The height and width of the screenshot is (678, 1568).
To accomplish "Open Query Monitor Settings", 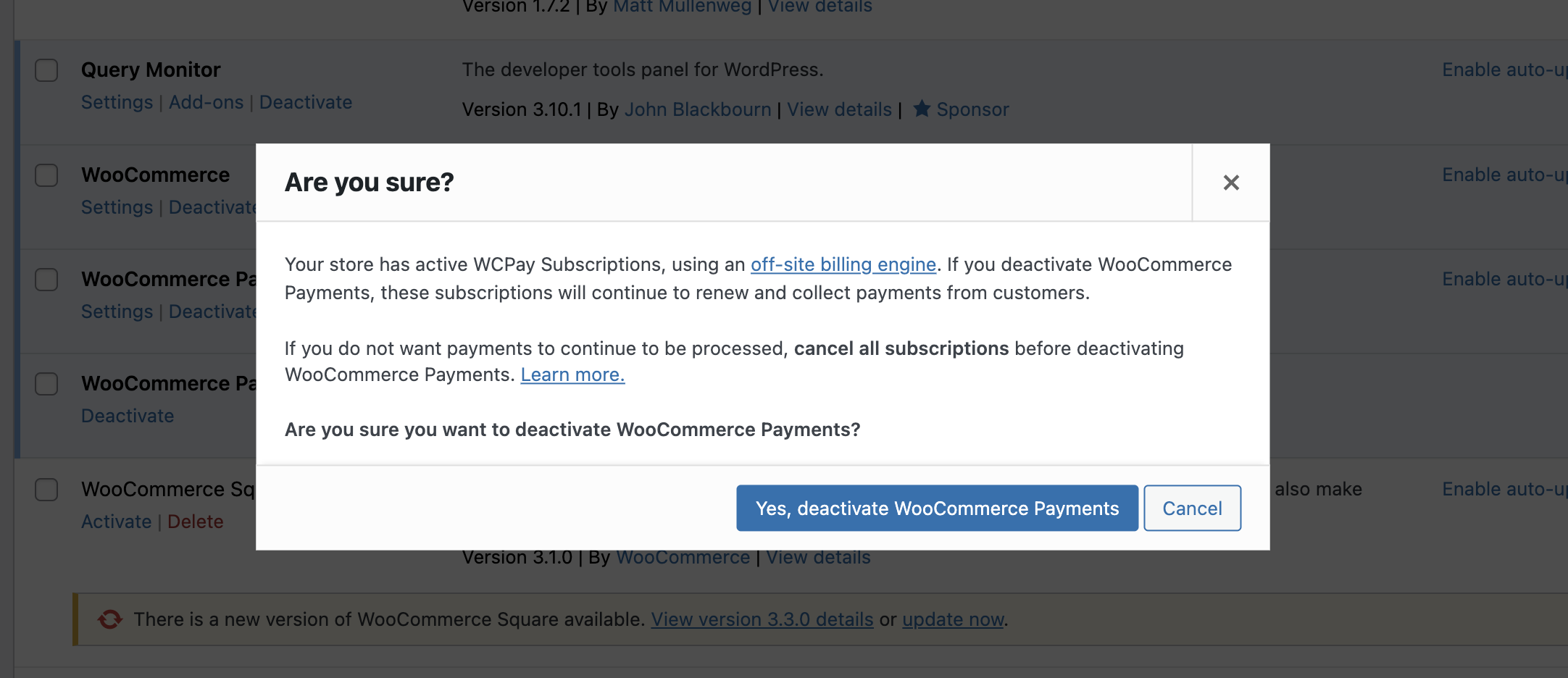I will (x=117, y=102).
